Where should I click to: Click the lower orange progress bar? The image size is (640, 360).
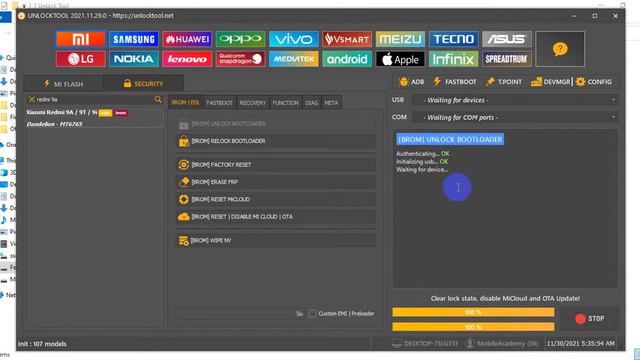coord(473,327)
